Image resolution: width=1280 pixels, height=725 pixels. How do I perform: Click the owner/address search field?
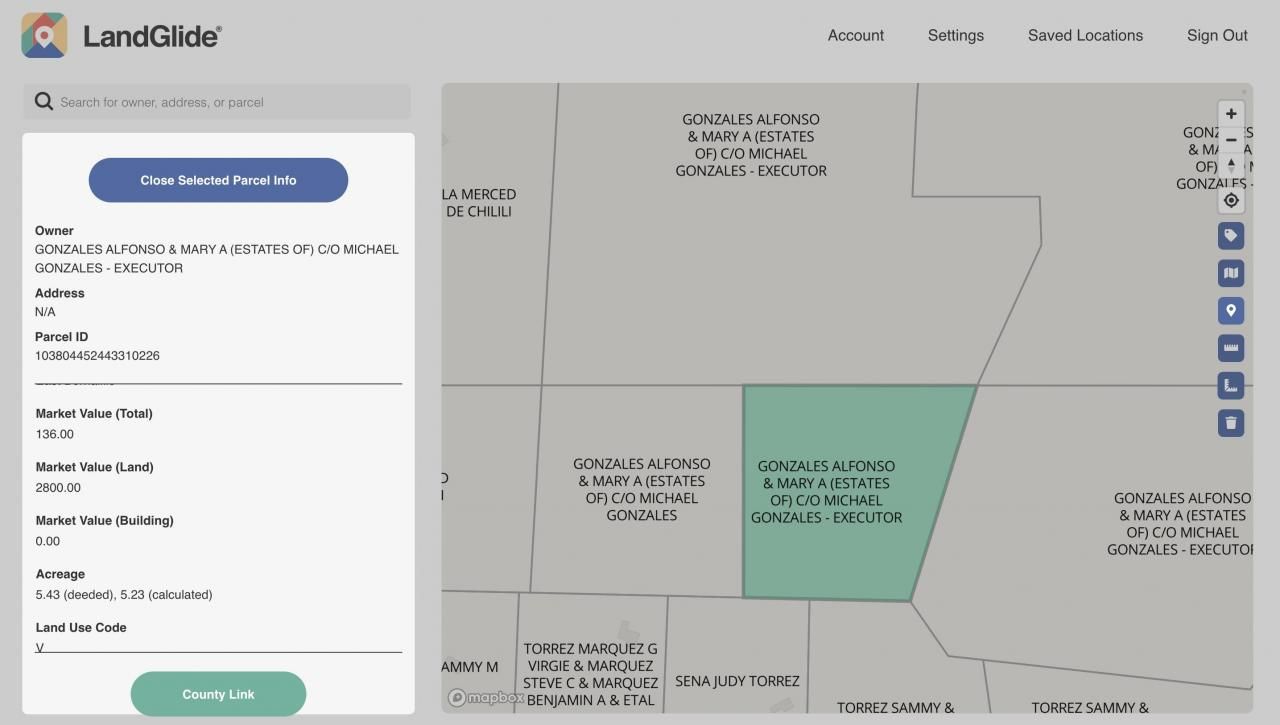230,102
